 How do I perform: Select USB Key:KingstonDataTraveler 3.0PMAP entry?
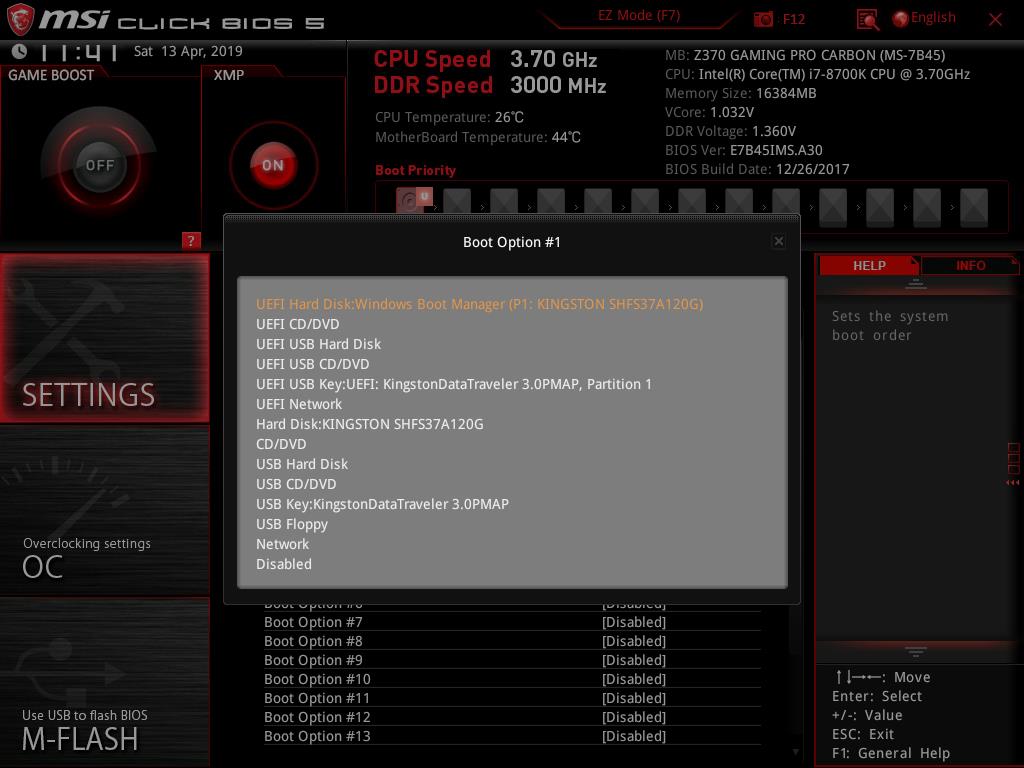pyautogui.click(x=382, y=504)
